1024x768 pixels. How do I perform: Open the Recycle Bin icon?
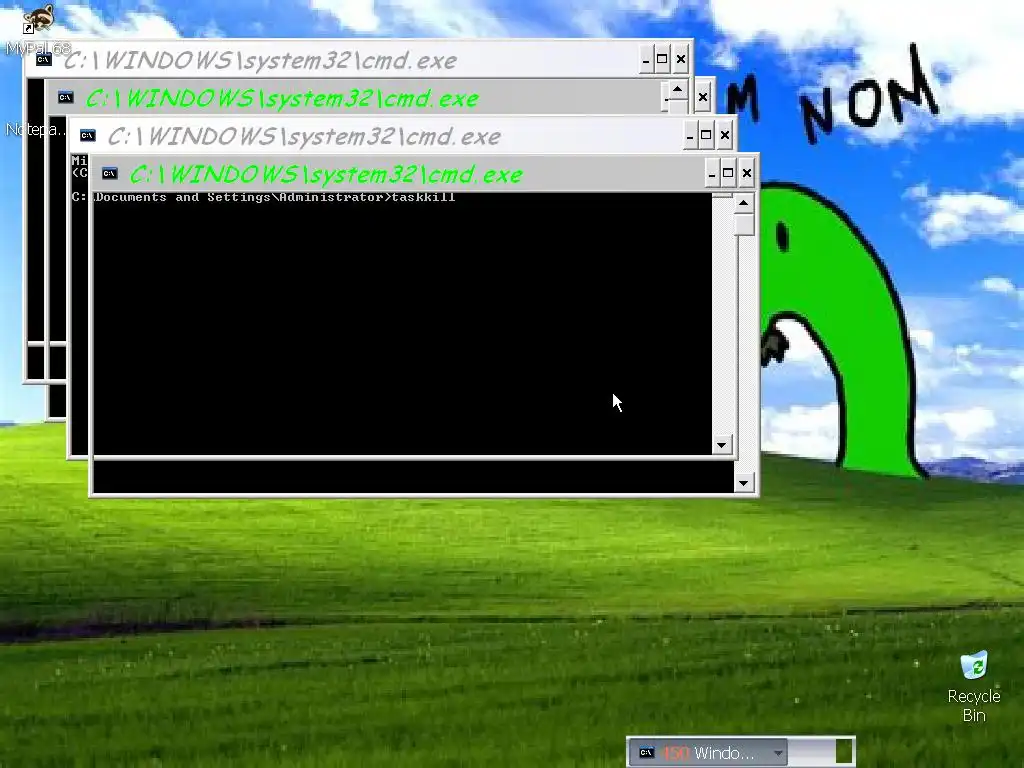pos(974,686)
